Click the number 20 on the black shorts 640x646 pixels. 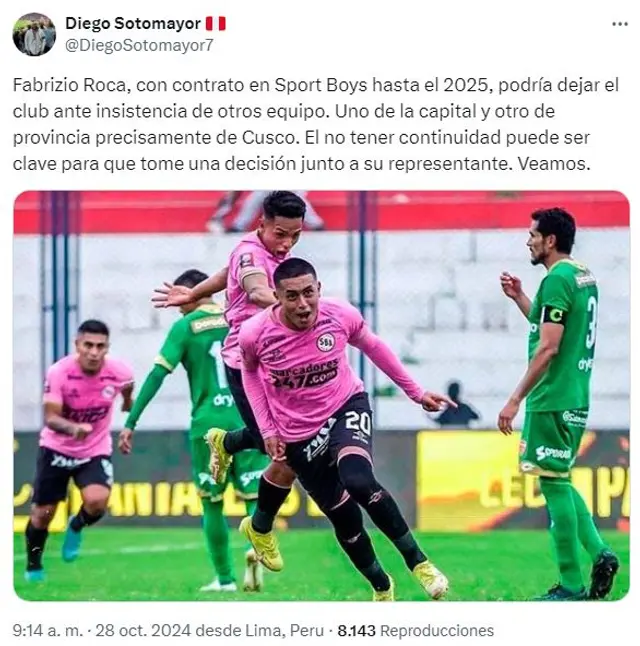click(x=358, y=423)
